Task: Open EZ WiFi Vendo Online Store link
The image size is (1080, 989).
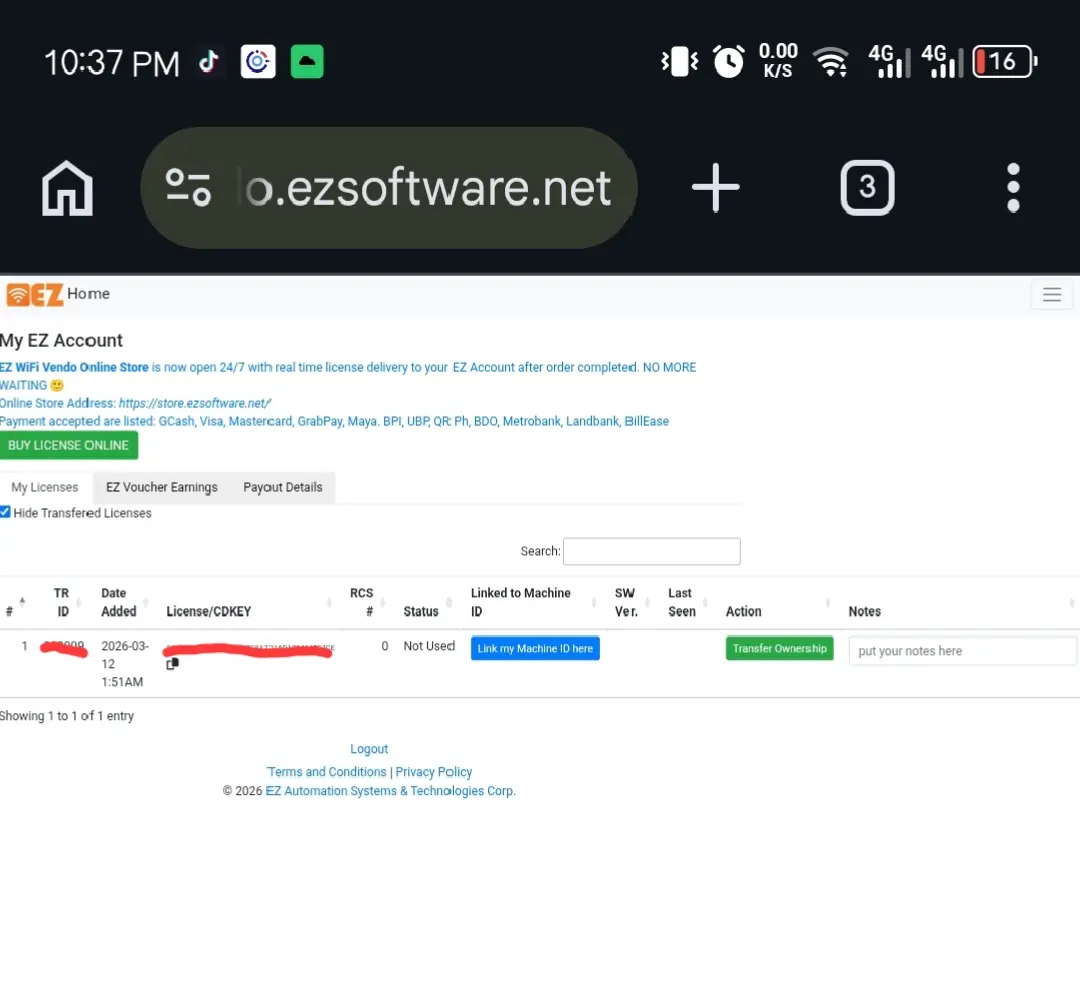Action: coord(74,367)
